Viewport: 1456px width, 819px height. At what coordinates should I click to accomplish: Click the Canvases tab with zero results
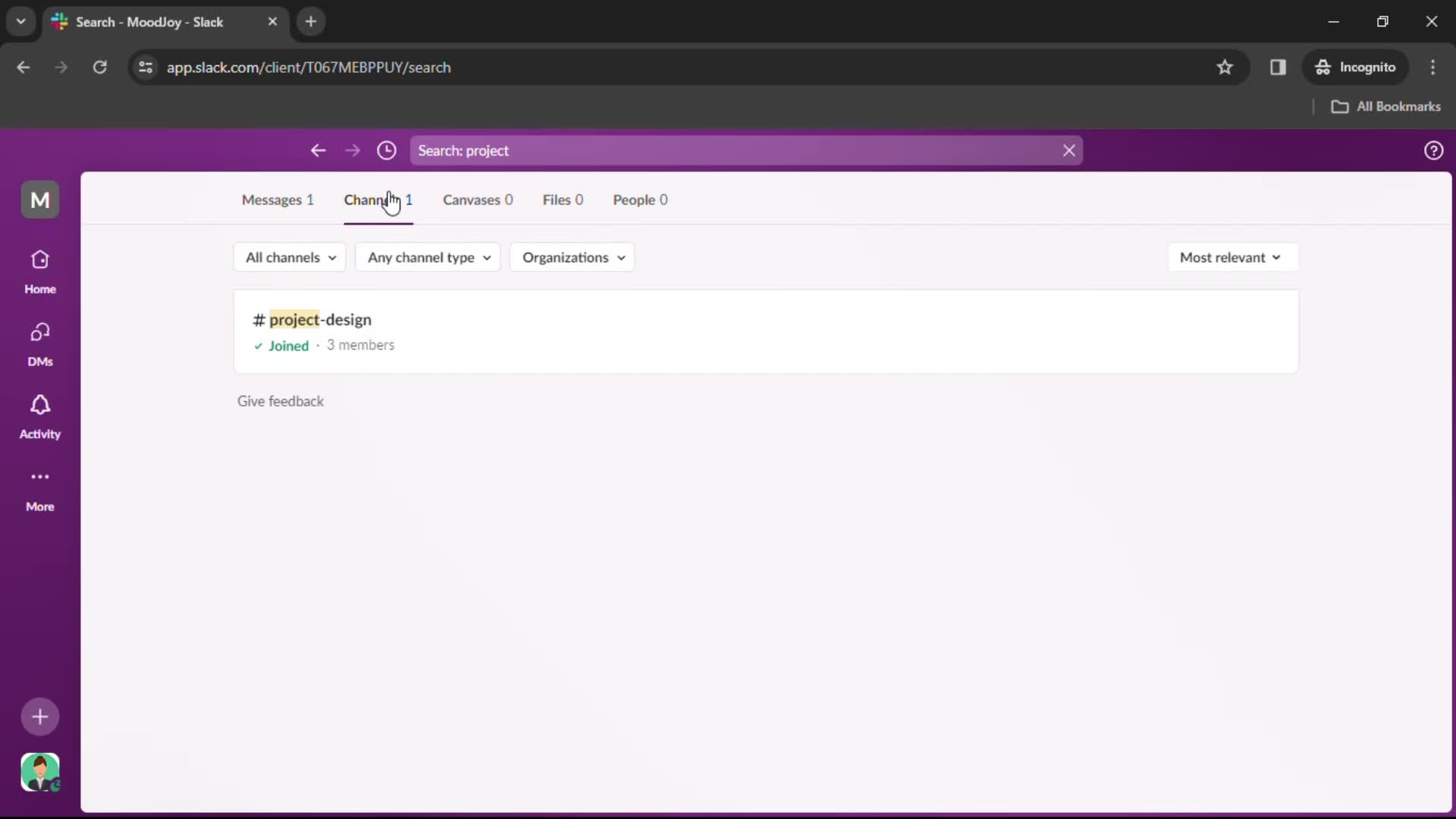[x=477, y=199]
